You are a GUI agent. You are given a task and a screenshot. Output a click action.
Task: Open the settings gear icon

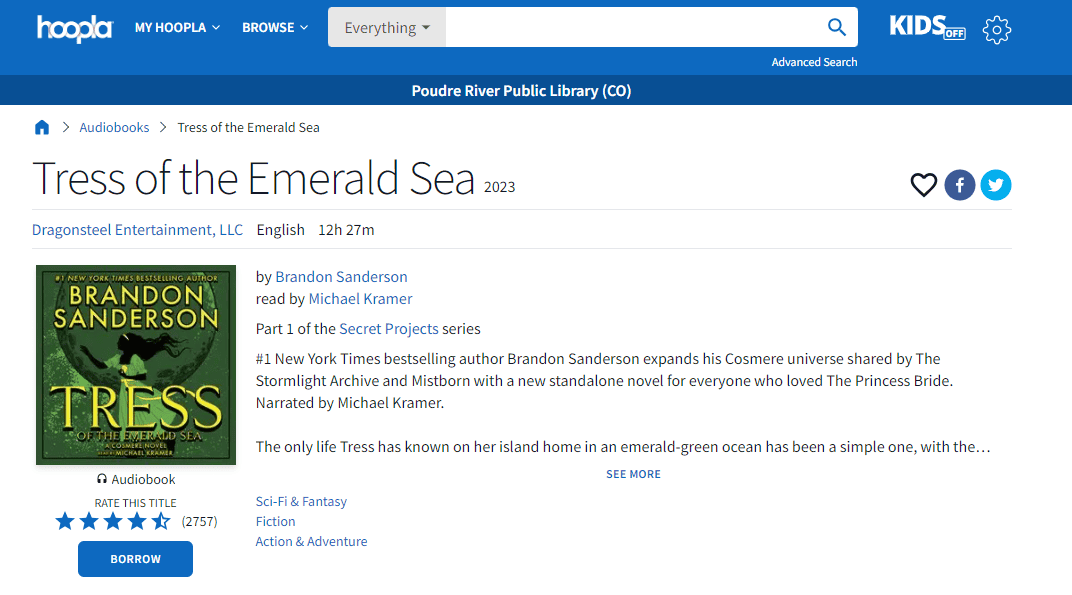(996, 29)
